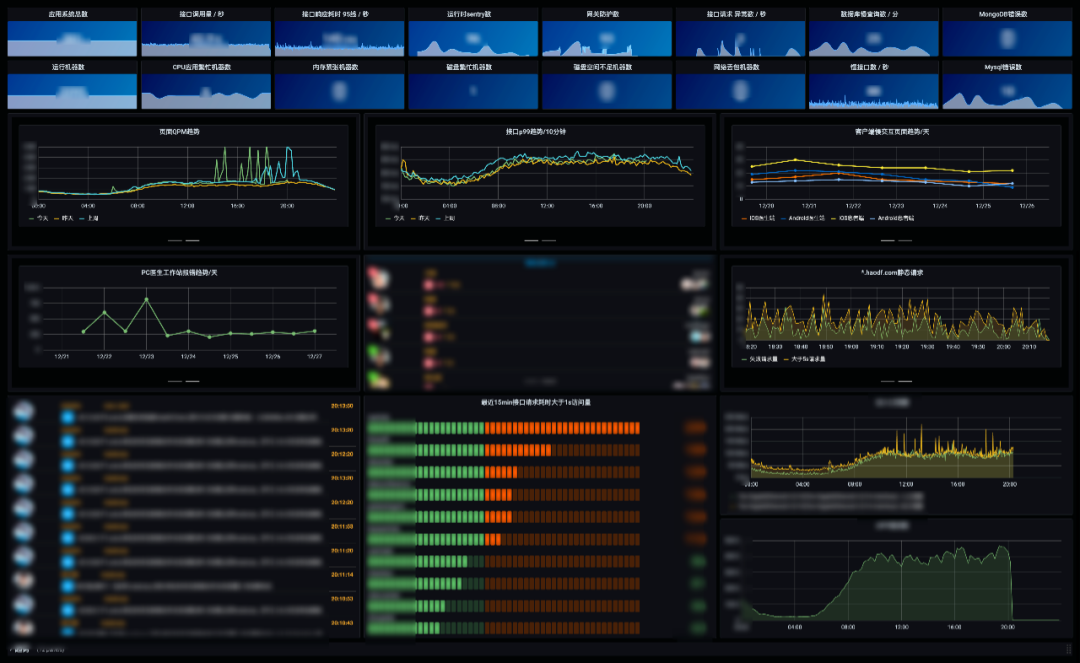Click the 20:10:53 timestamp in message list
The image size is (1080, 663).
[x=342, y=598]
